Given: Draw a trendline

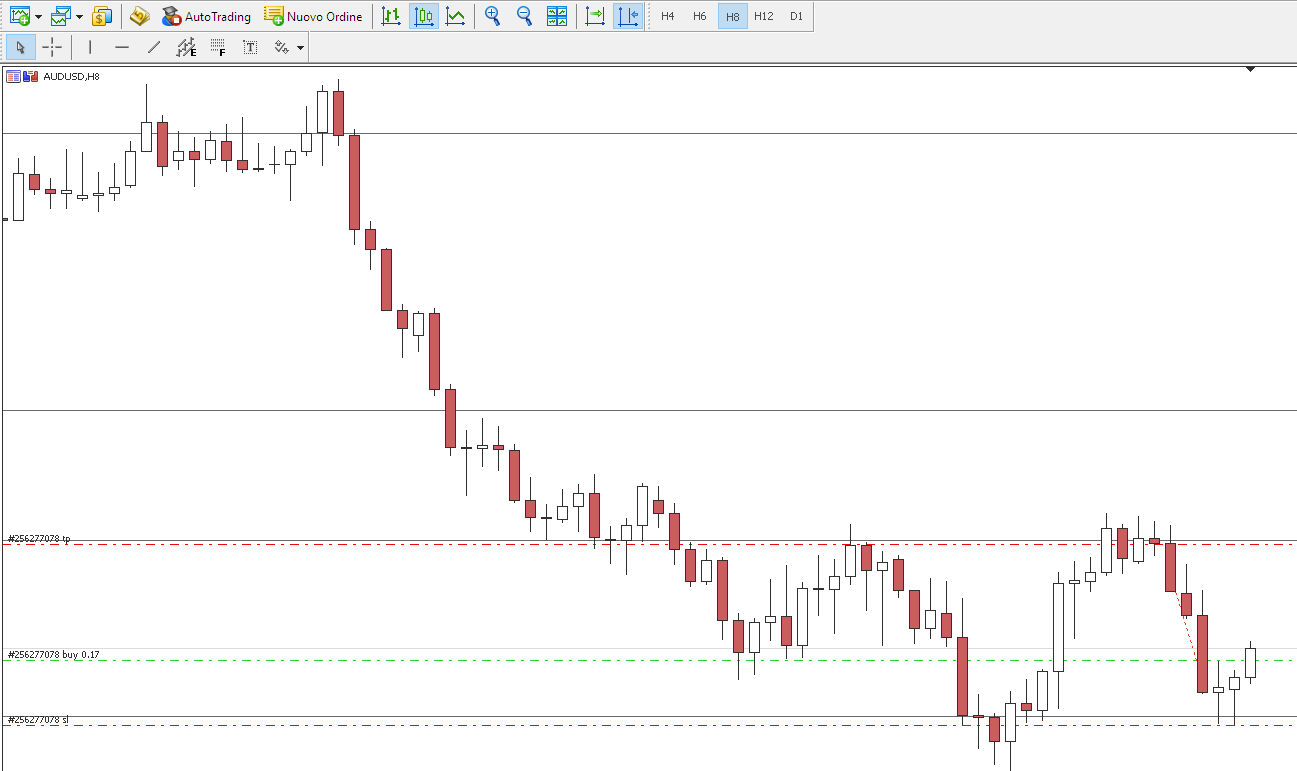Looking at the screenshot, I should coord(154,47).
